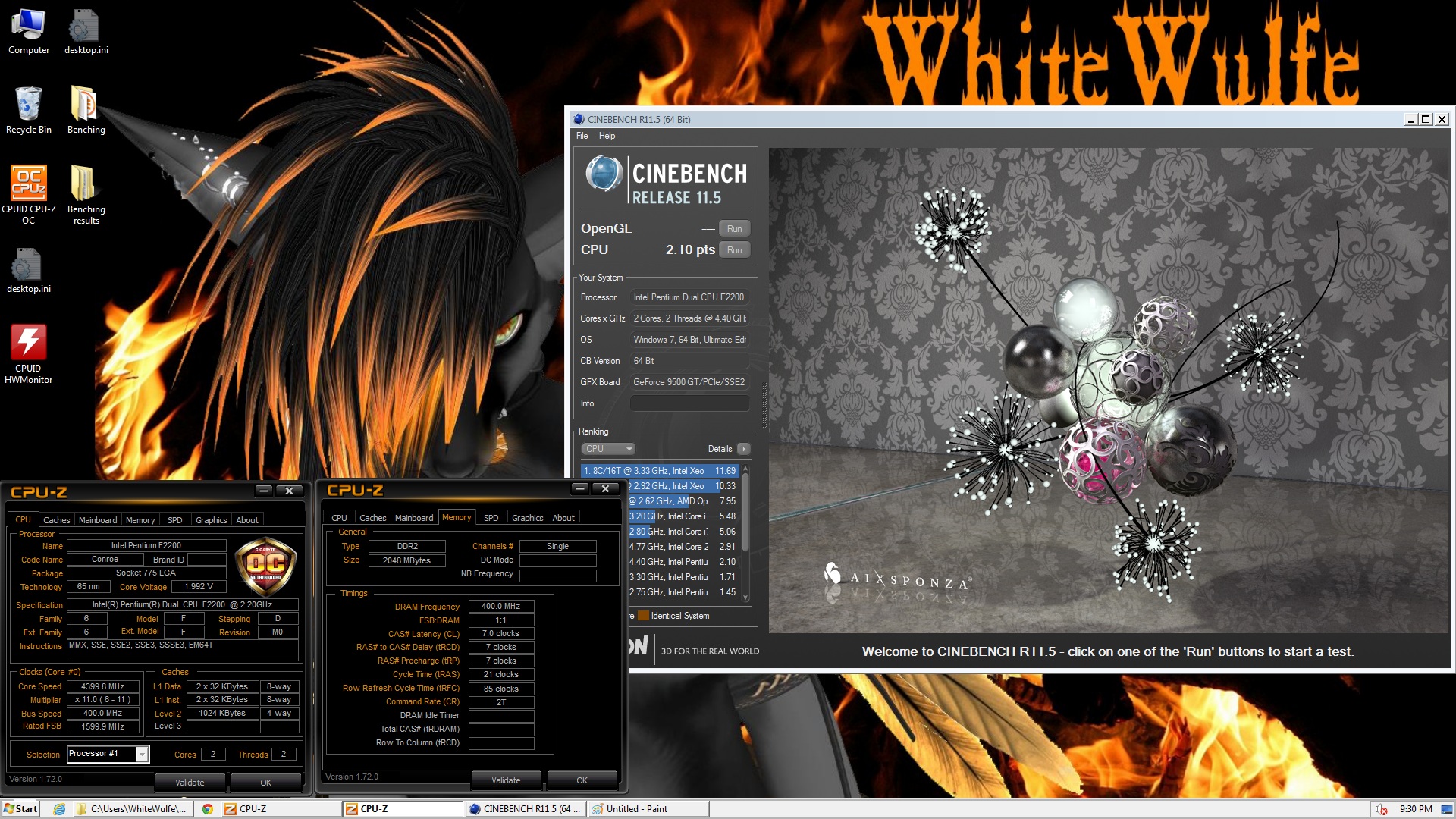The image size is (1456, 819).
Task: Open Graphics tab in left CPU-Z
Action: tap(211, 520)
